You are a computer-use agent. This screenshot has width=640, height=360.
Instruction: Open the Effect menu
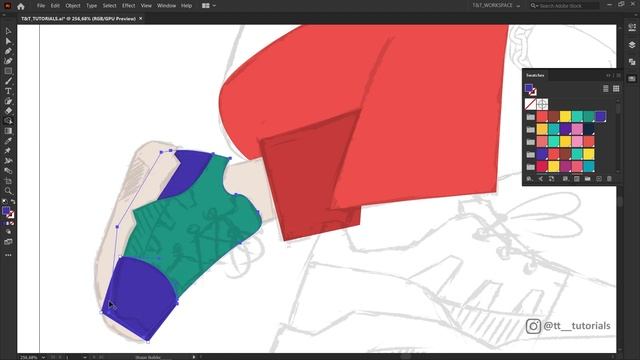(129, 6)
